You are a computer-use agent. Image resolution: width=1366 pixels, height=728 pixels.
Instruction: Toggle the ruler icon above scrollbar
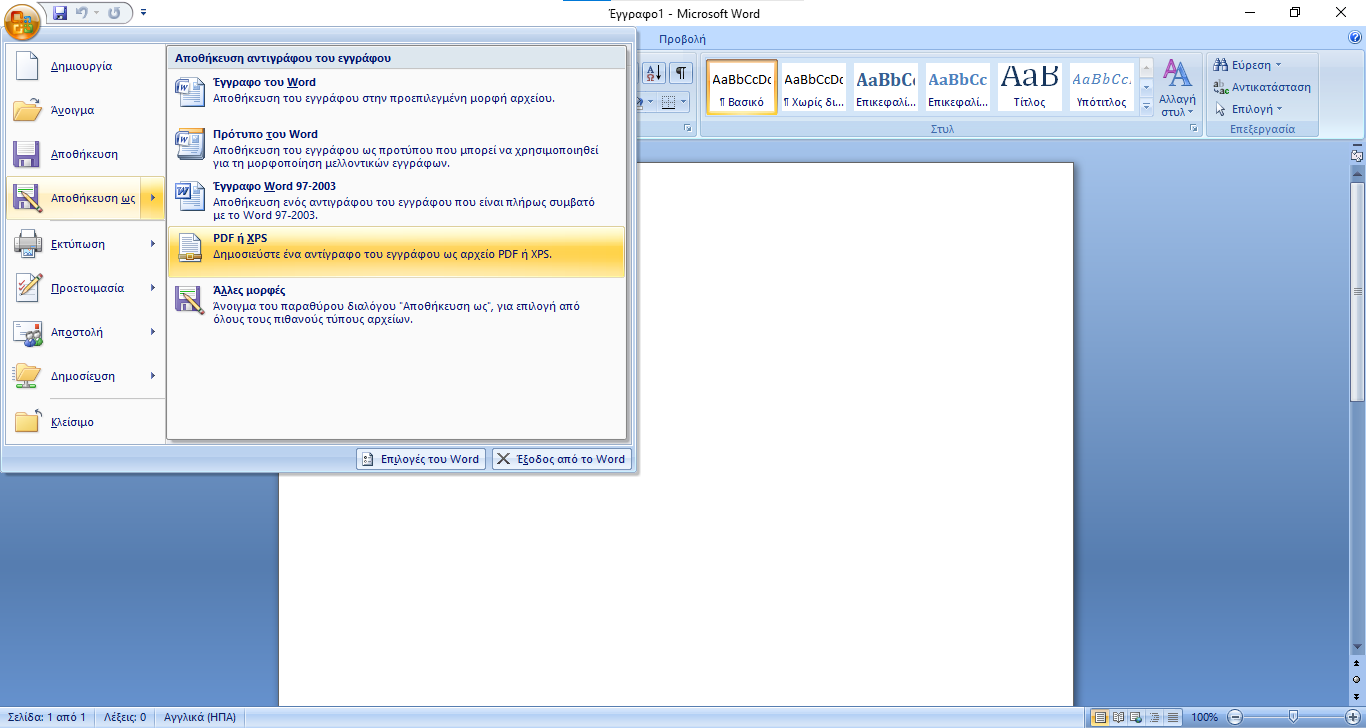pos(1357,155)
